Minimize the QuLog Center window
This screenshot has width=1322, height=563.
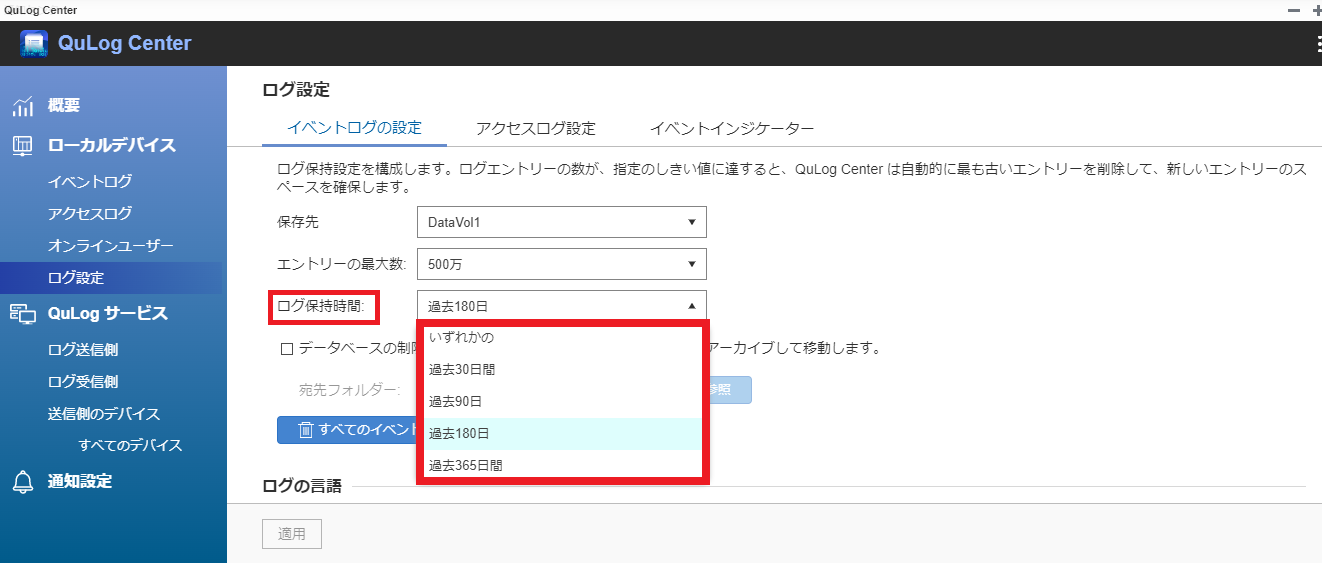(1294, 9)
